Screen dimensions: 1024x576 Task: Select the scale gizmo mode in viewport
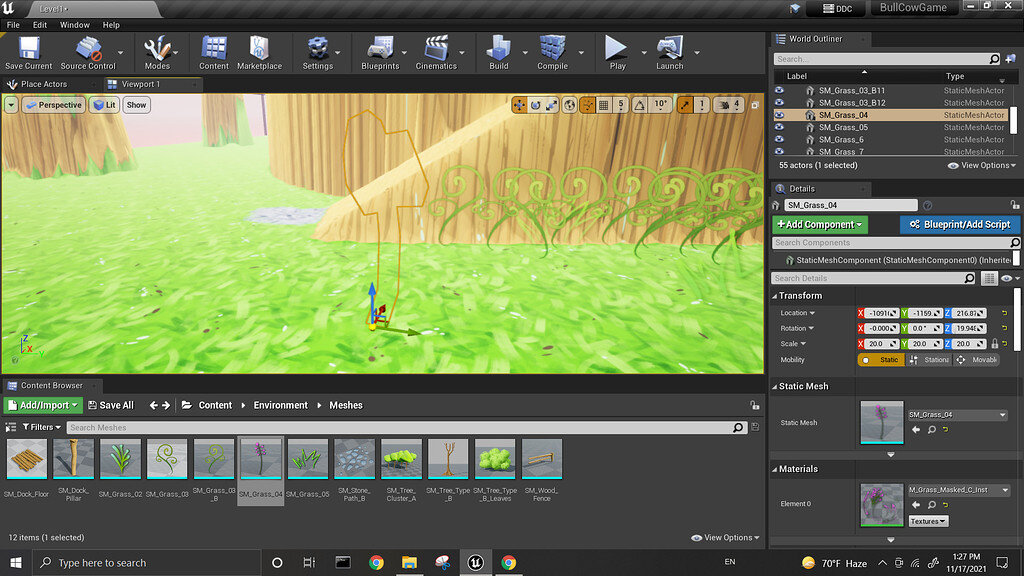tap(552, 104)
